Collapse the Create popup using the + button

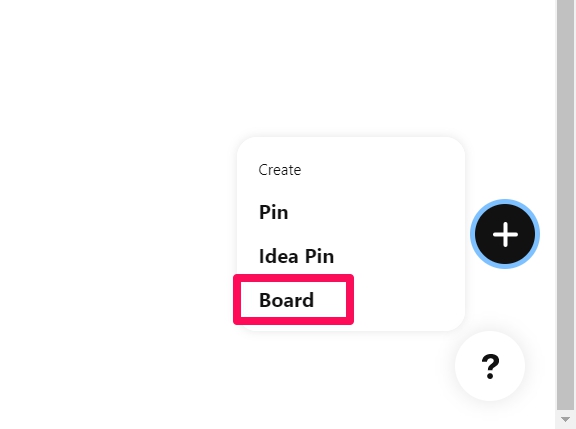tap(505, 234)
